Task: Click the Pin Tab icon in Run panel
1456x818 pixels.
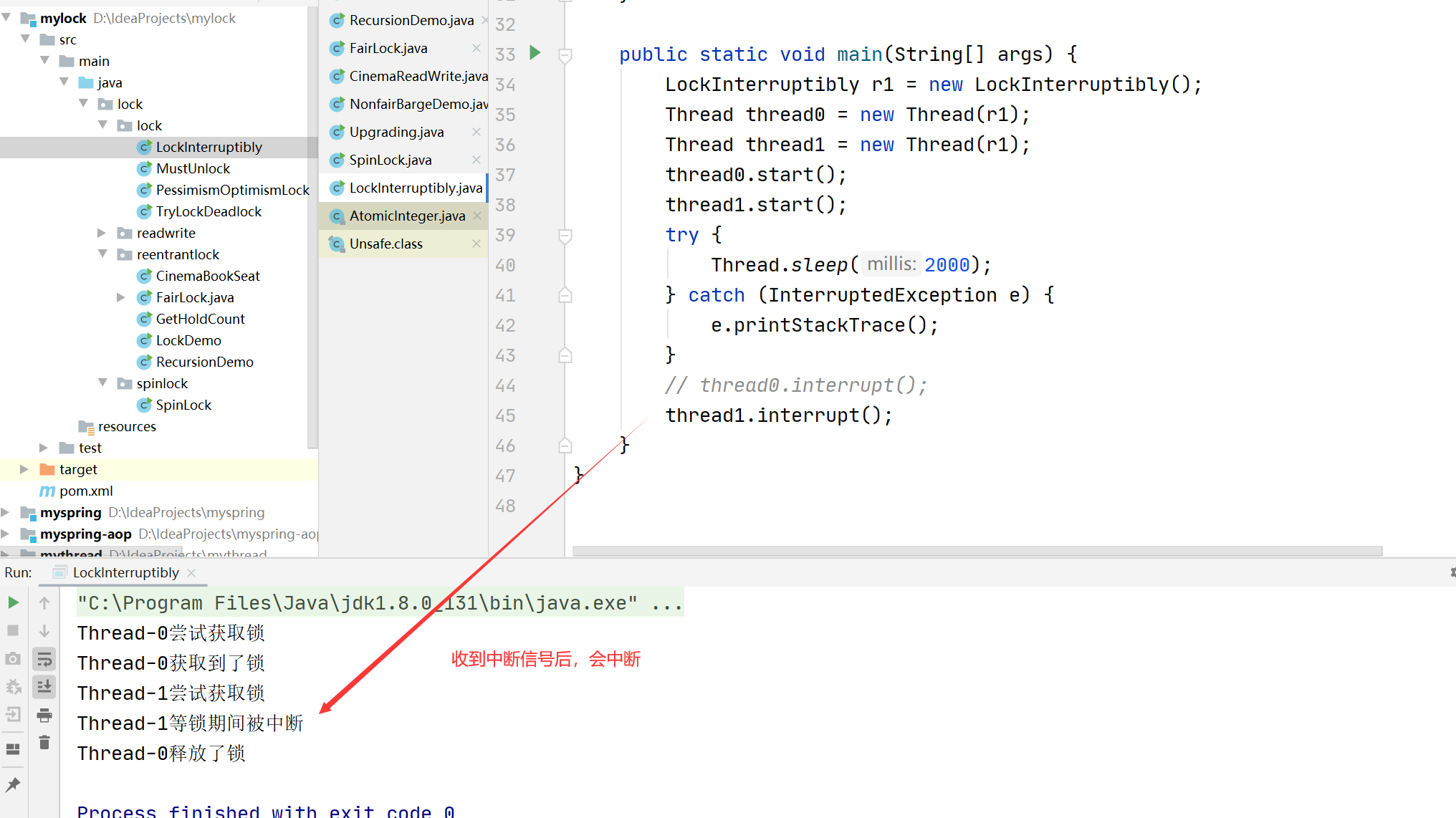Action: 13,785
